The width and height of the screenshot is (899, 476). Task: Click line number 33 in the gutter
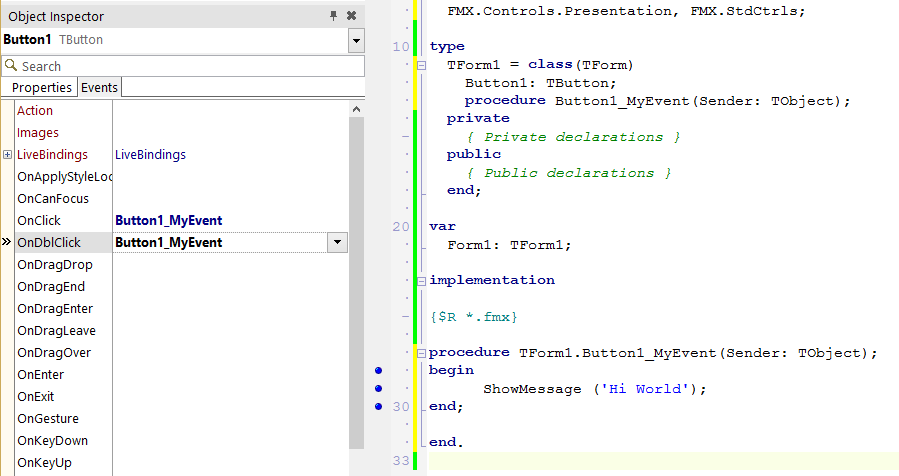pyautogui.click(x=401, y=461)
